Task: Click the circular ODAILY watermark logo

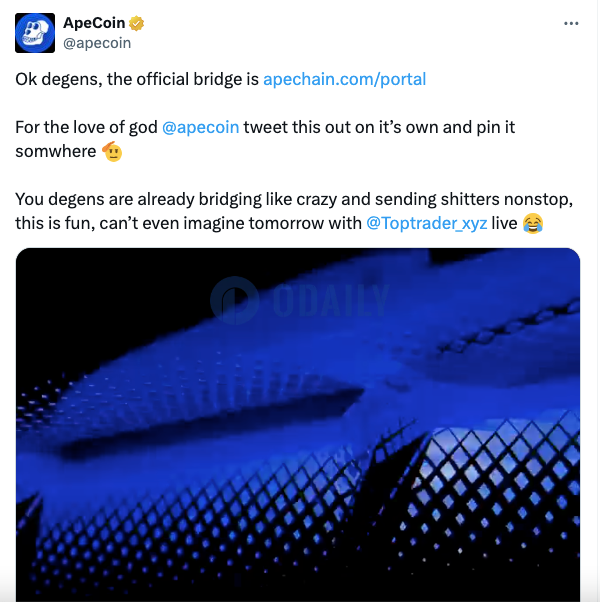Action: (x=235, y=300)
